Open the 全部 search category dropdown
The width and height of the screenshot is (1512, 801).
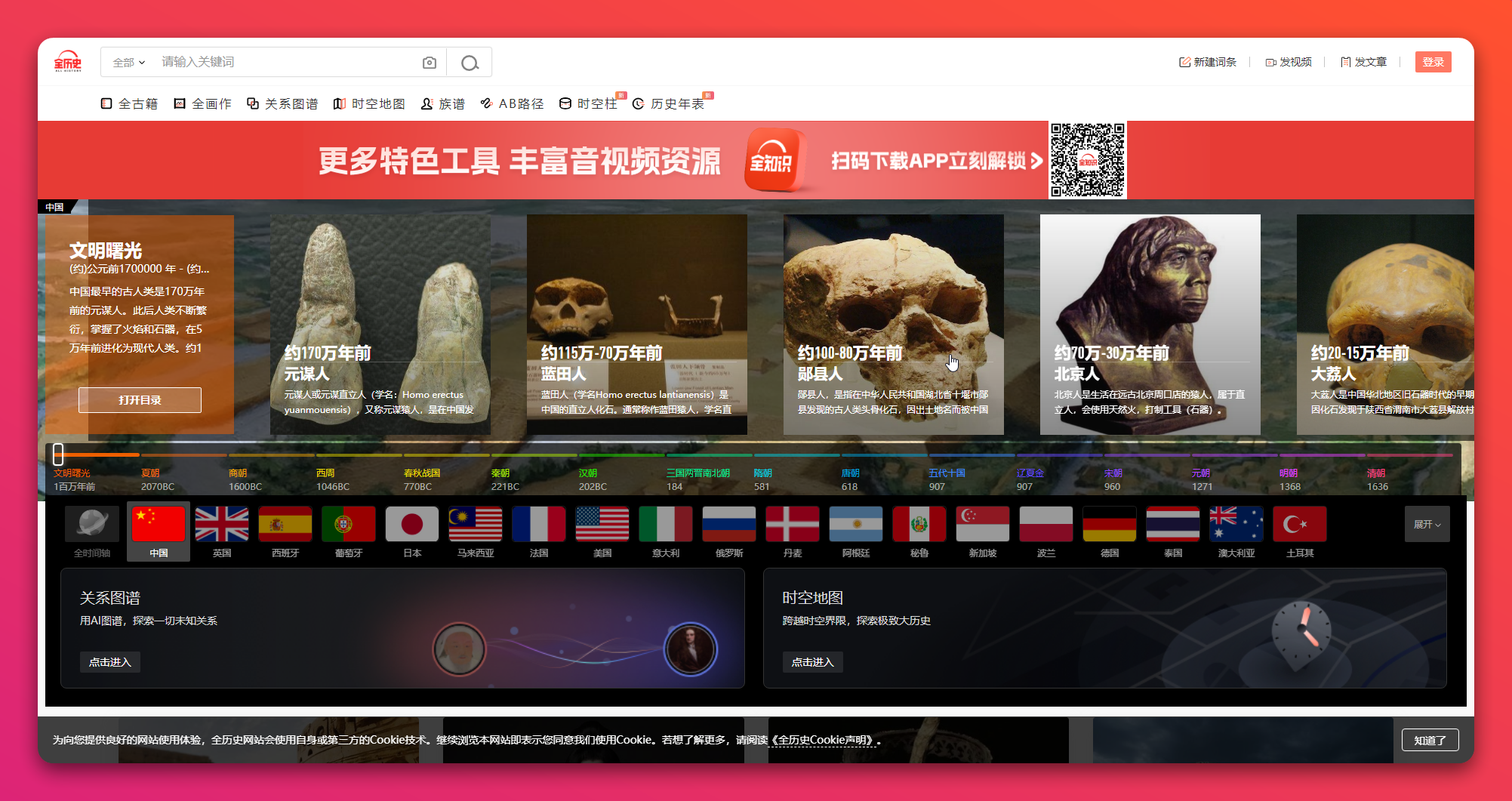128,63
